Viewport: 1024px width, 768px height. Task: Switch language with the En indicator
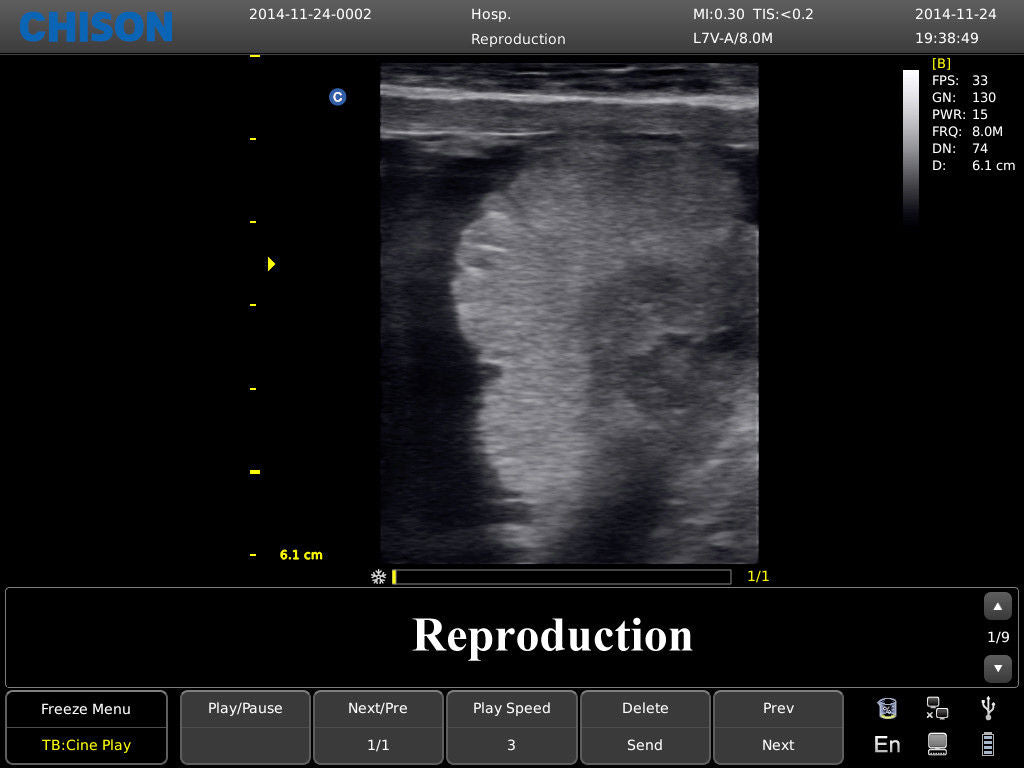tap(886, 743)
